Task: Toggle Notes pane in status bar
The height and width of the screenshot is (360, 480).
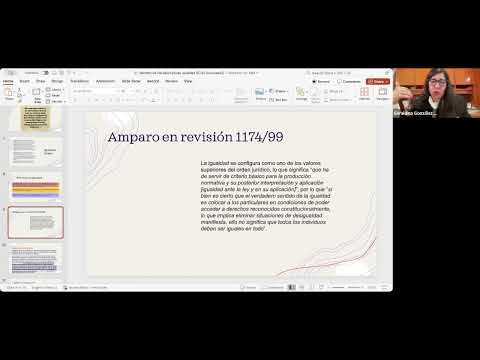Action: click(x=248, y=287)
